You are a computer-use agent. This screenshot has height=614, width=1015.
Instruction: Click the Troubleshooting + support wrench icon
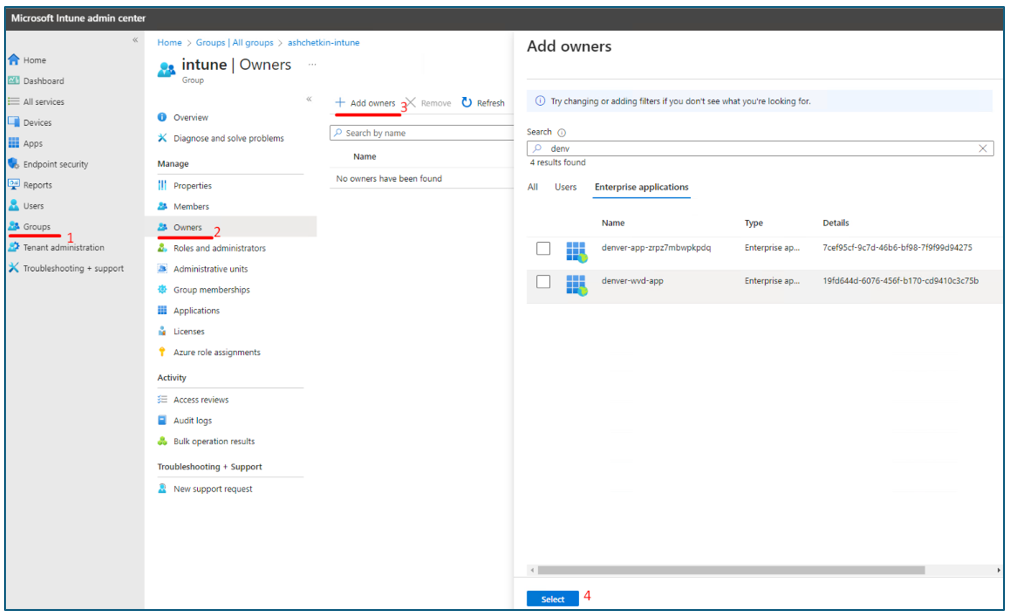click(x=14, y=268)
